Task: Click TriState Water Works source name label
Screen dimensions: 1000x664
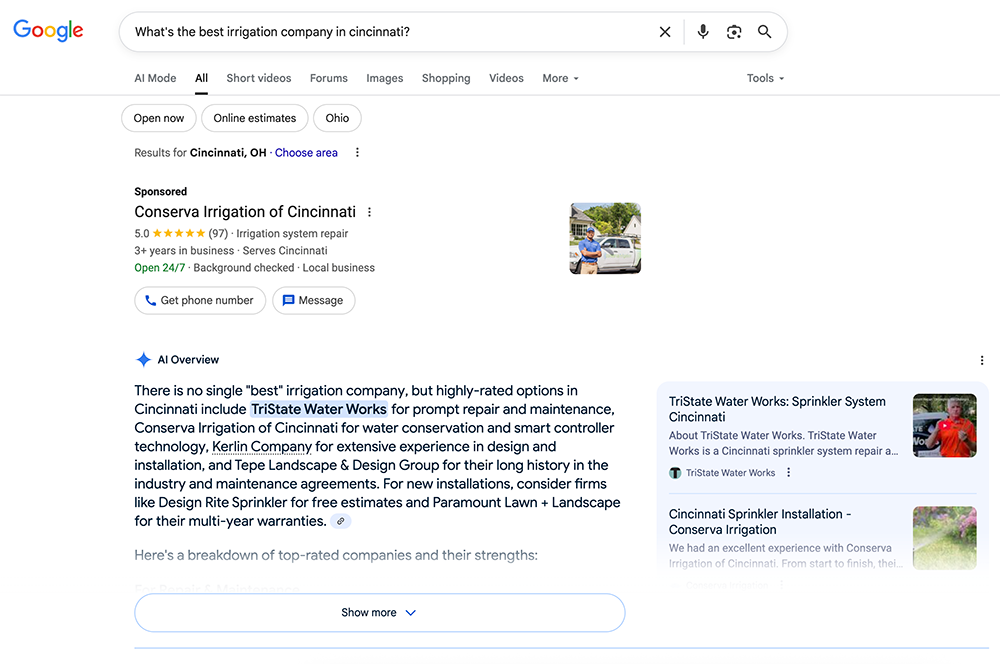Action: (x=730, y=473)
